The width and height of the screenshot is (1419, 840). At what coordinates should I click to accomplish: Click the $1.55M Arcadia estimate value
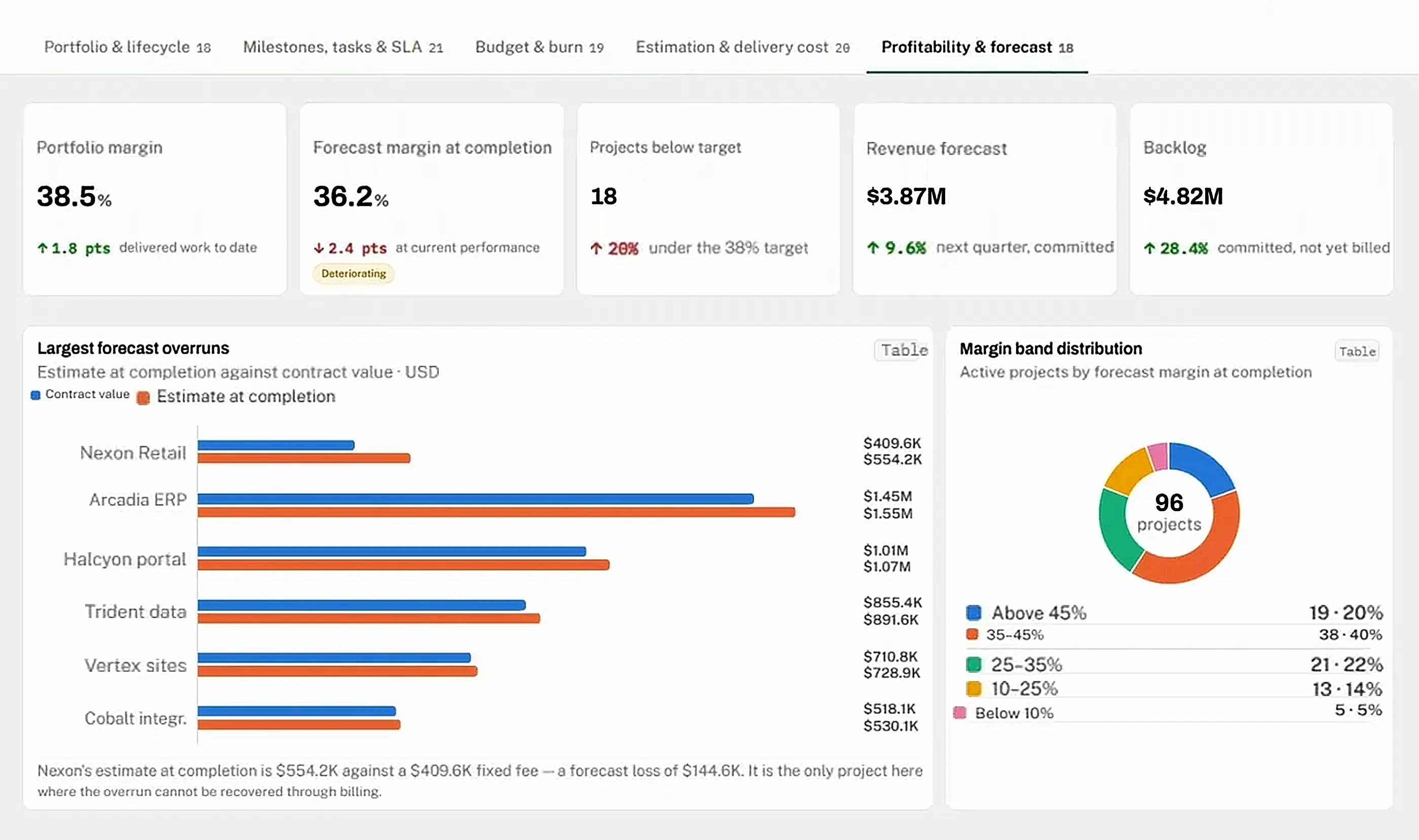888,513
